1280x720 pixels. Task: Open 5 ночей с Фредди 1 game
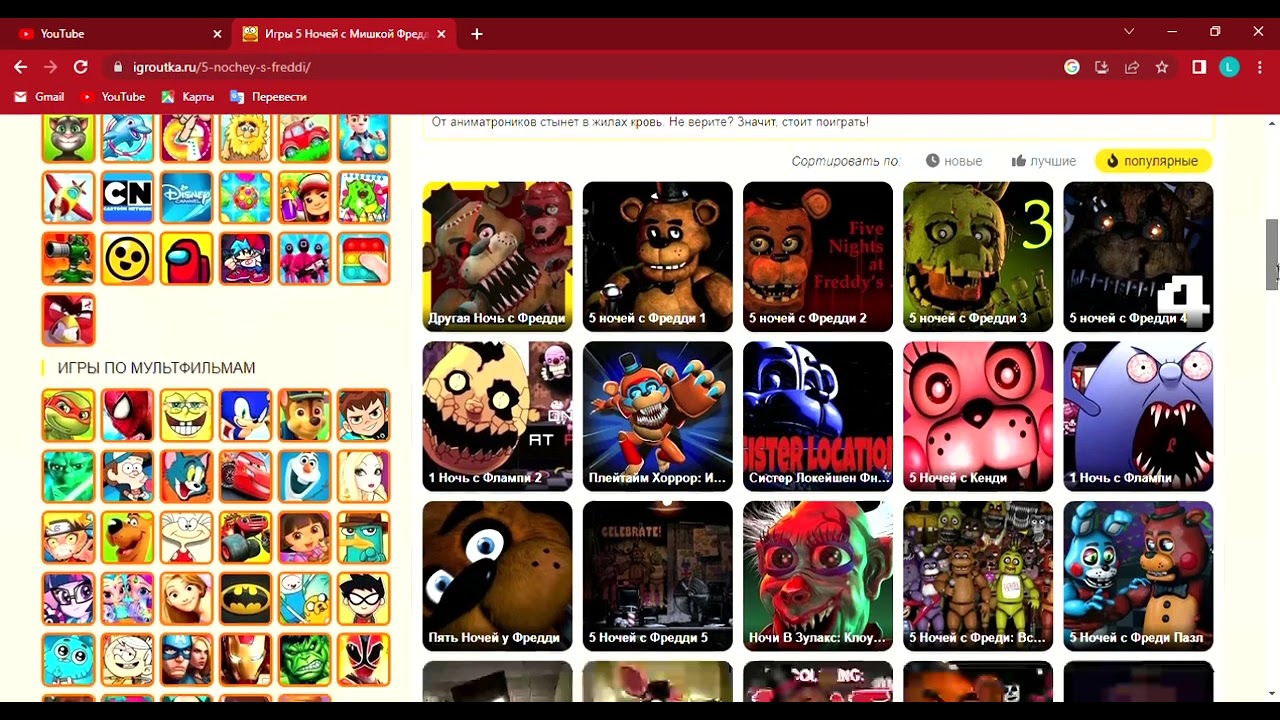pyautogui.click(x=657, y=256)
